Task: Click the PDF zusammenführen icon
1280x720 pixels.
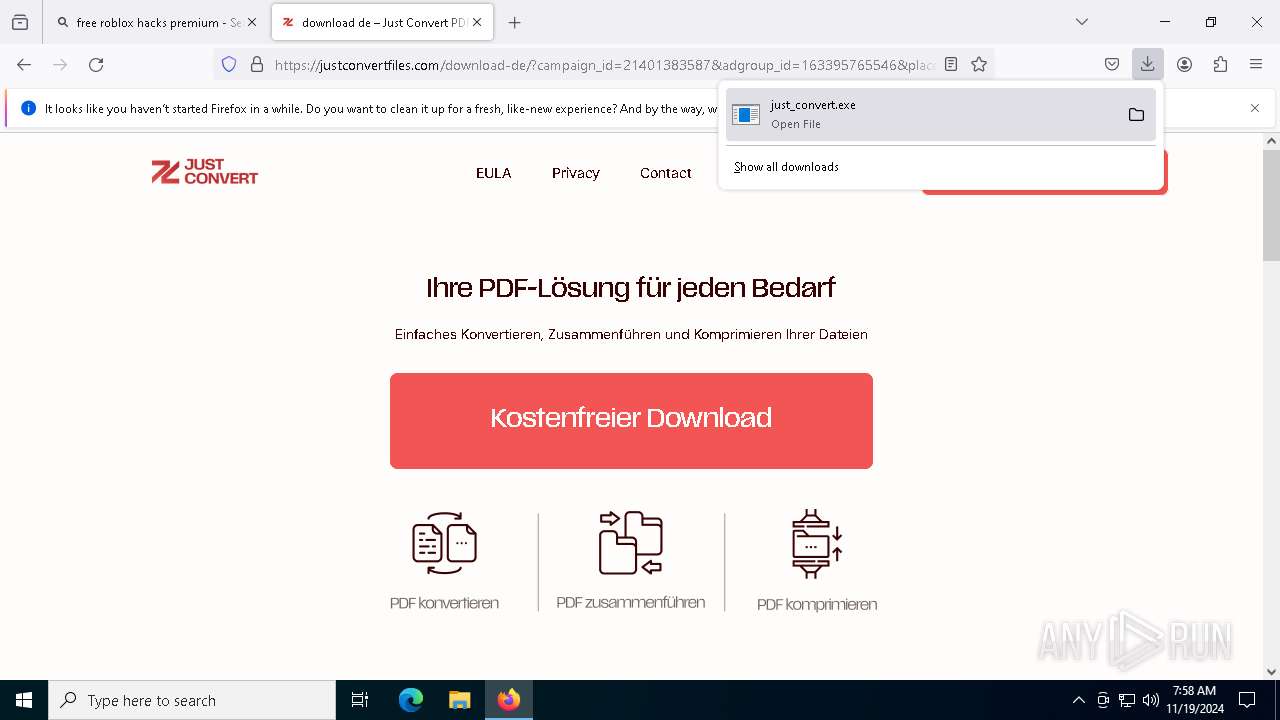Action: click(x=631, y=543)
